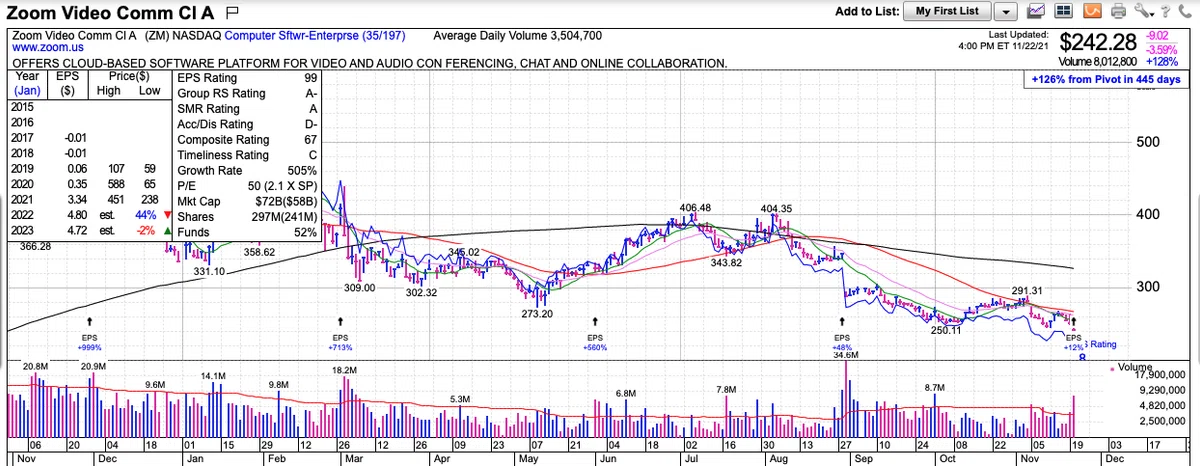This screenshot has height=466, width=1200.
Task: Open the chart view icon
Action: coord(1036,11)
